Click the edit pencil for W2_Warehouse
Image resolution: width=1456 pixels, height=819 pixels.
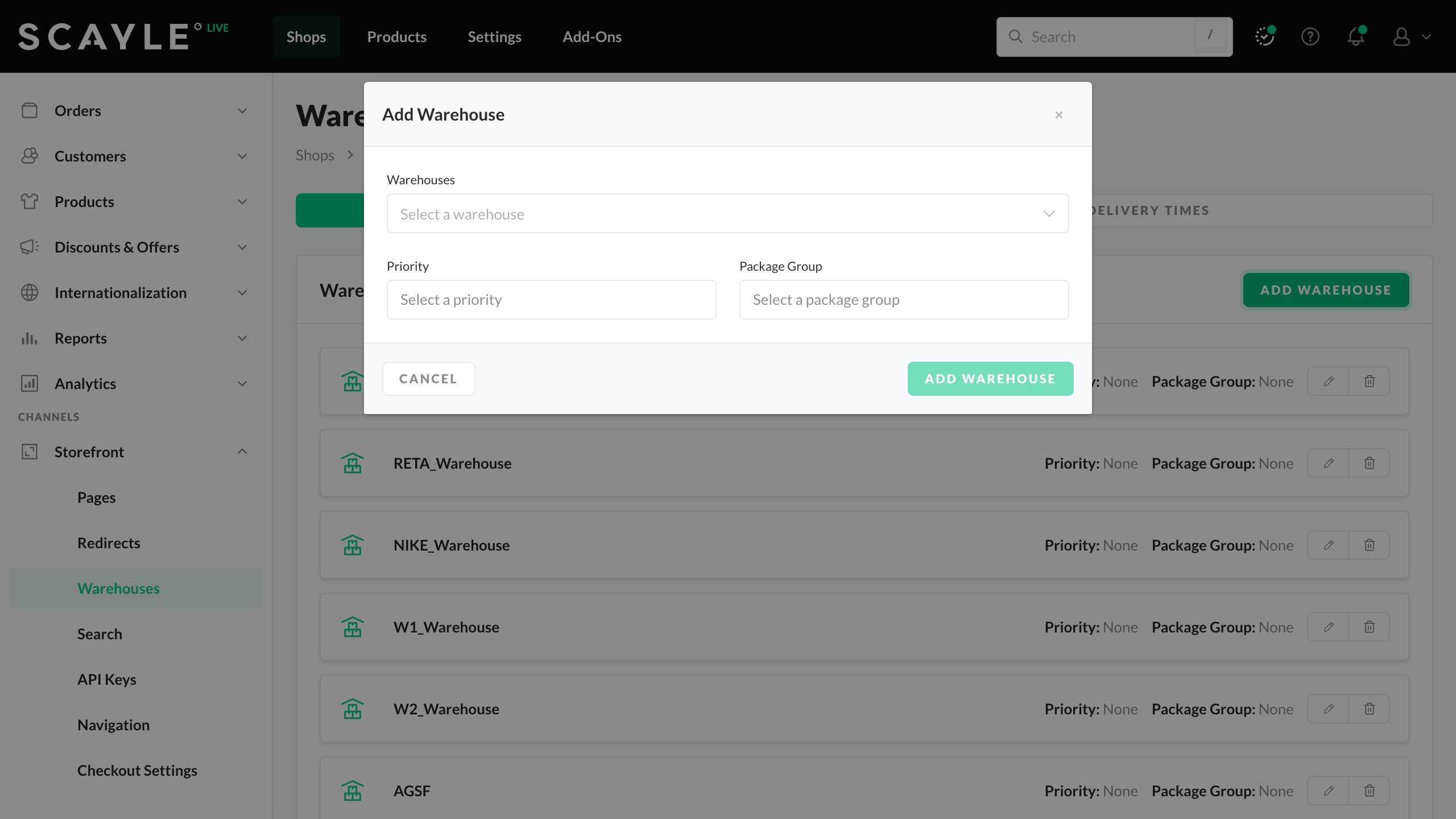[1329, 709]
